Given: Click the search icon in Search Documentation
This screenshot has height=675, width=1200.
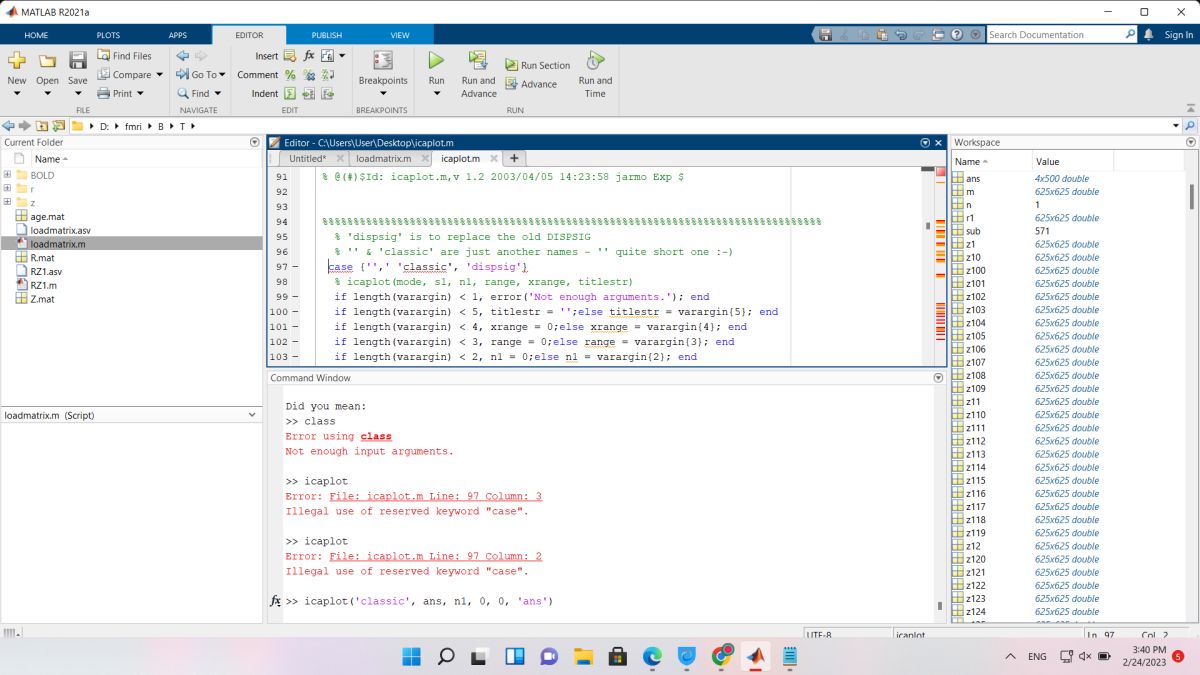Looking at the screenshot, I should (1130, 34).
